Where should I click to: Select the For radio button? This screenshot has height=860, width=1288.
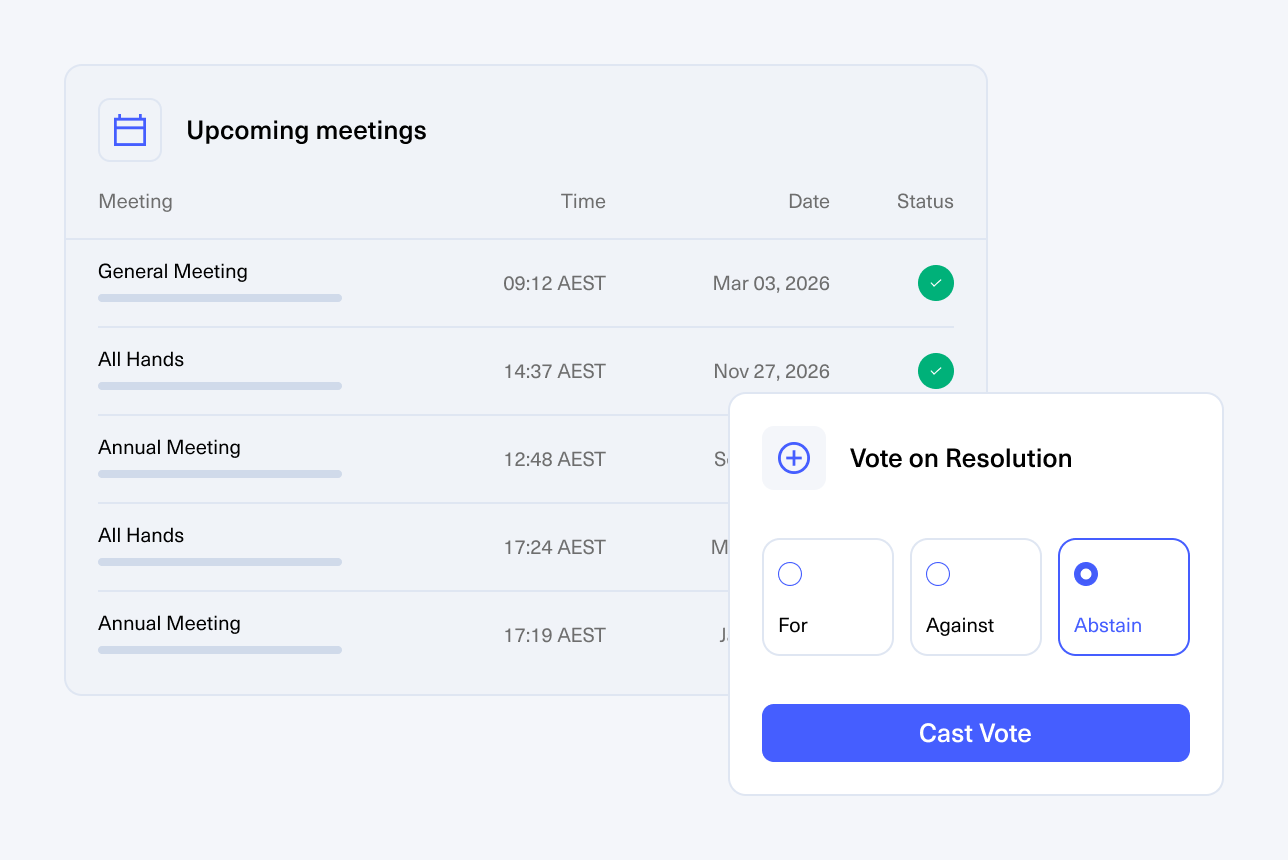tap(828, 597)
